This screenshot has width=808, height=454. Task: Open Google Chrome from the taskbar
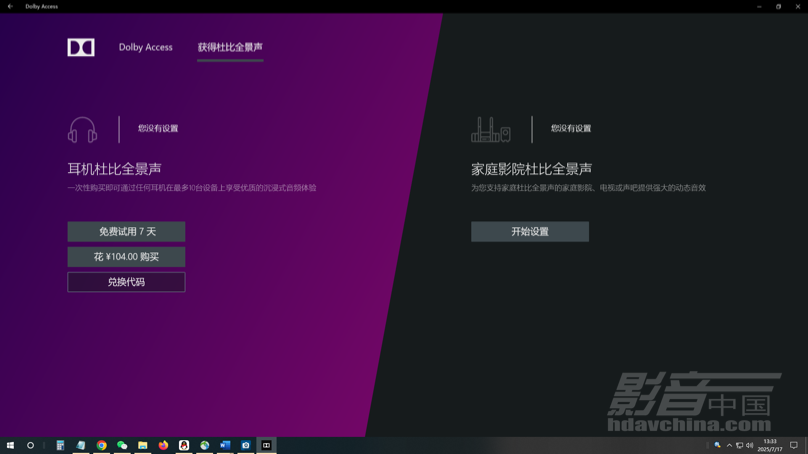coord(101,446)
